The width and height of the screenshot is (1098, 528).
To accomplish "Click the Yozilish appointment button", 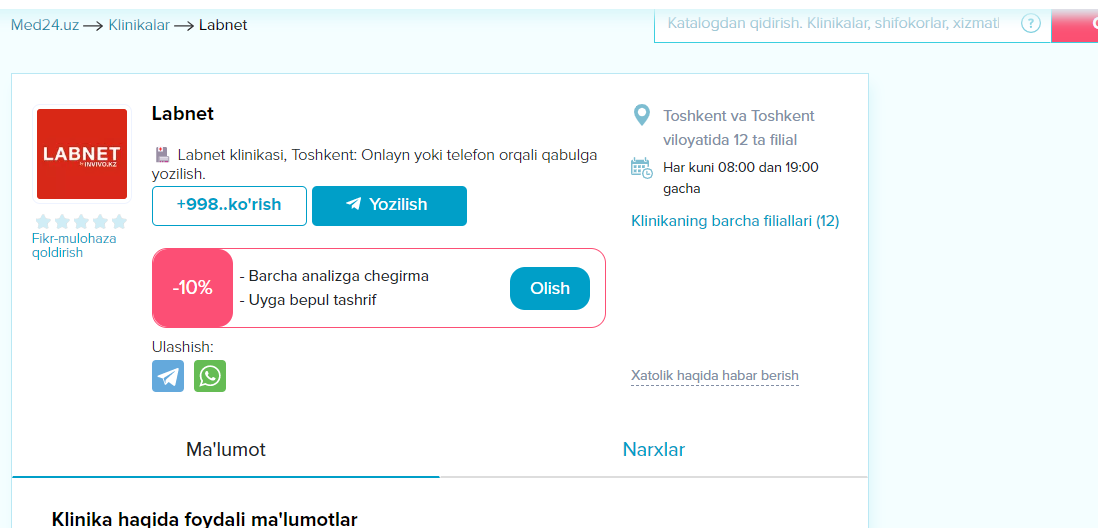I will click(389, 206).
